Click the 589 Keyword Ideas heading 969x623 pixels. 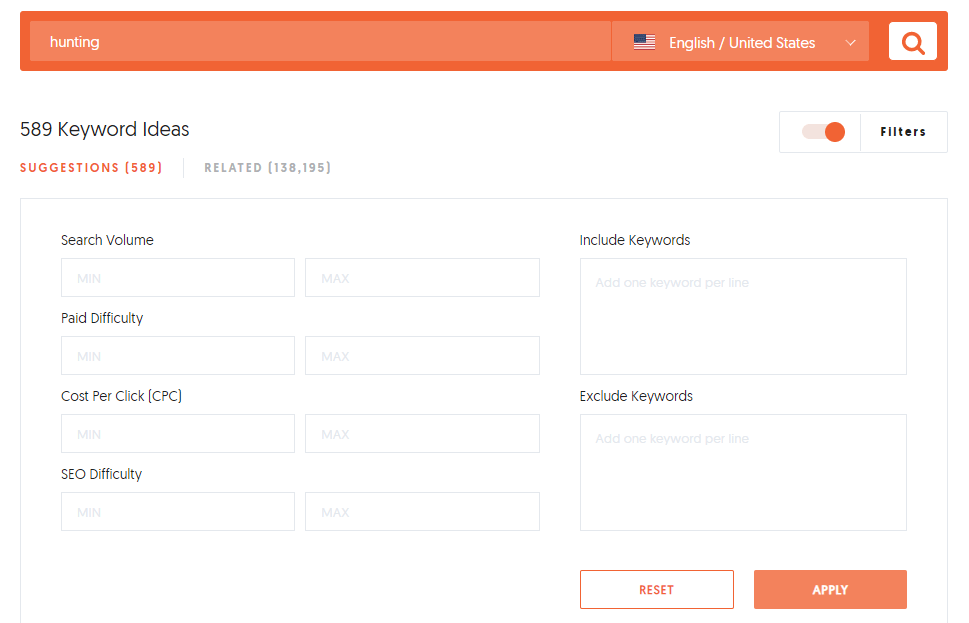tap(104, 129)
